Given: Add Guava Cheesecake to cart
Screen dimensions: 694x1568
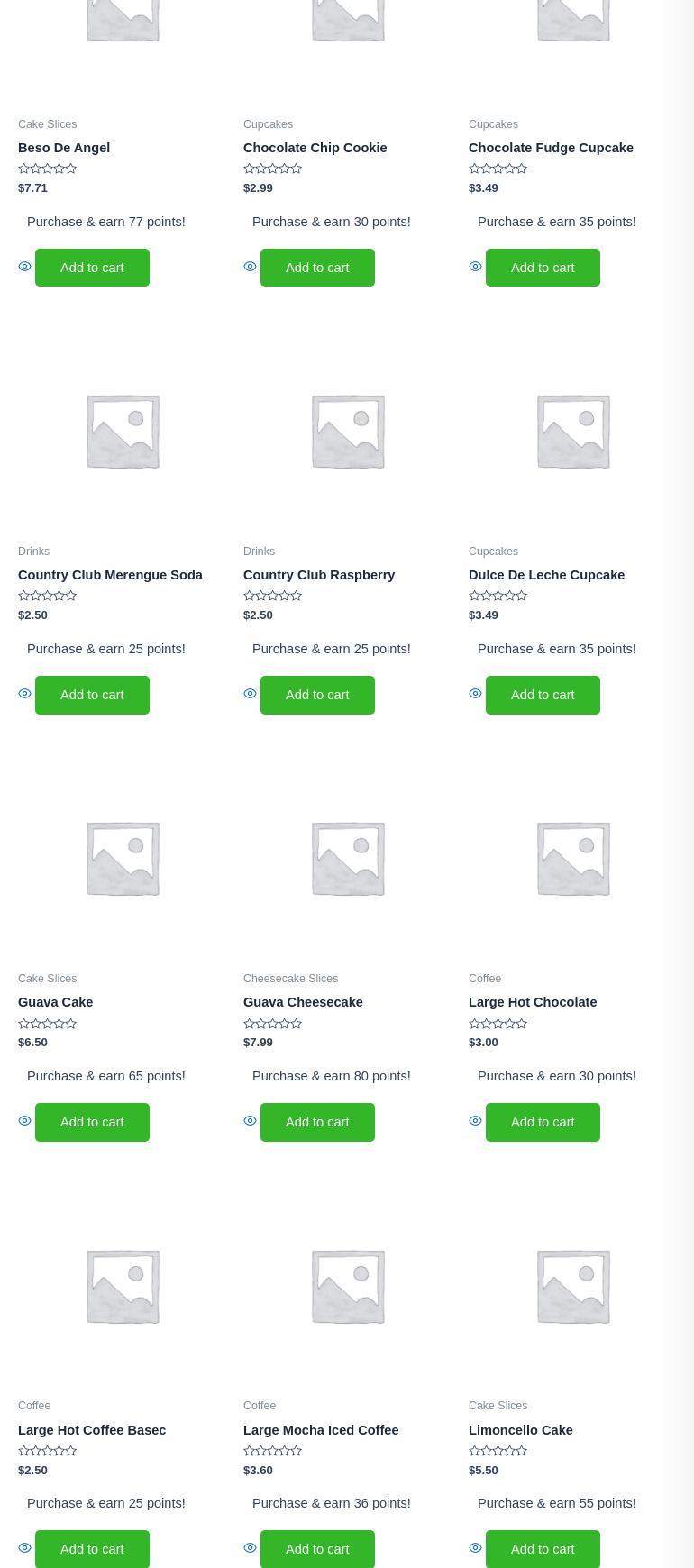Looking at the screenshot, I should pyautogui.click(x=317, y=1122).
